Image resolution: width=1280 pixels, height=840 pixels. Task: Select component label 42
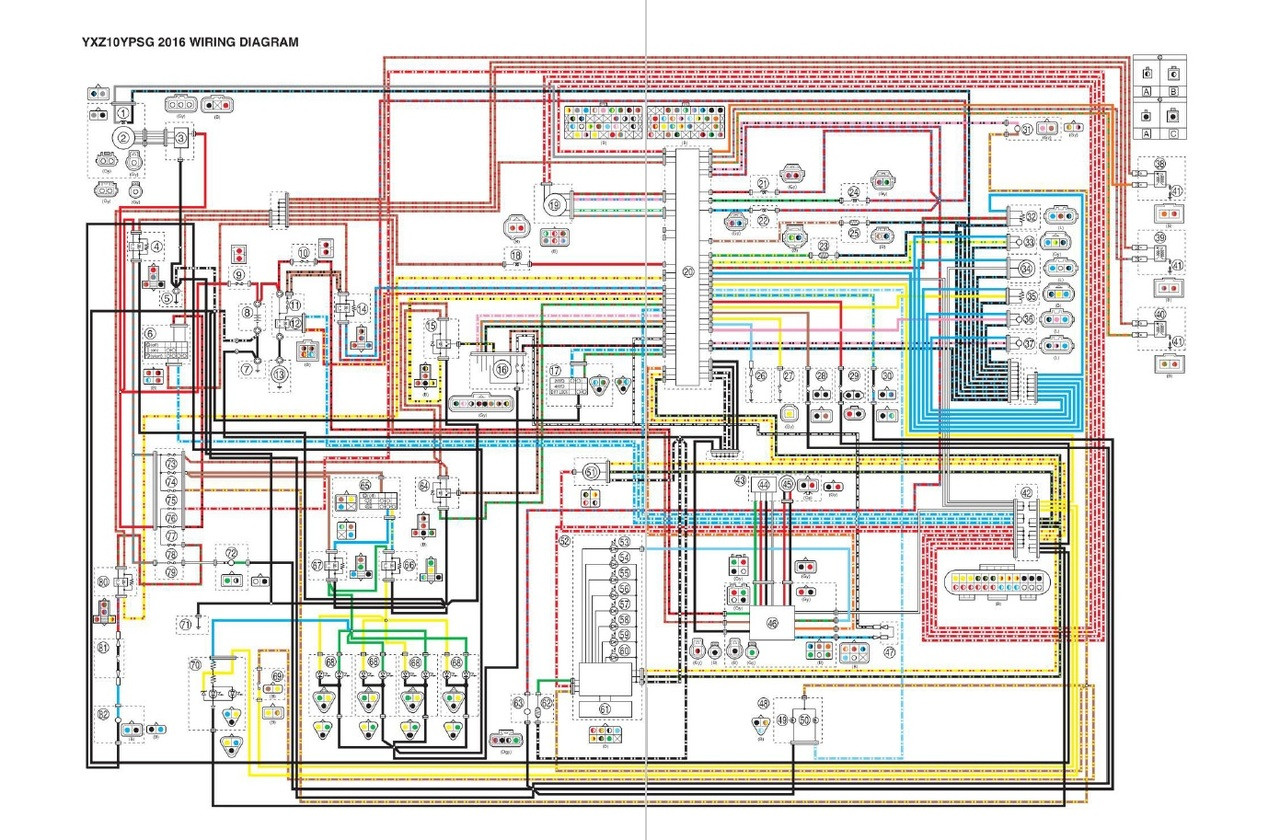[x=1026, y=491]
